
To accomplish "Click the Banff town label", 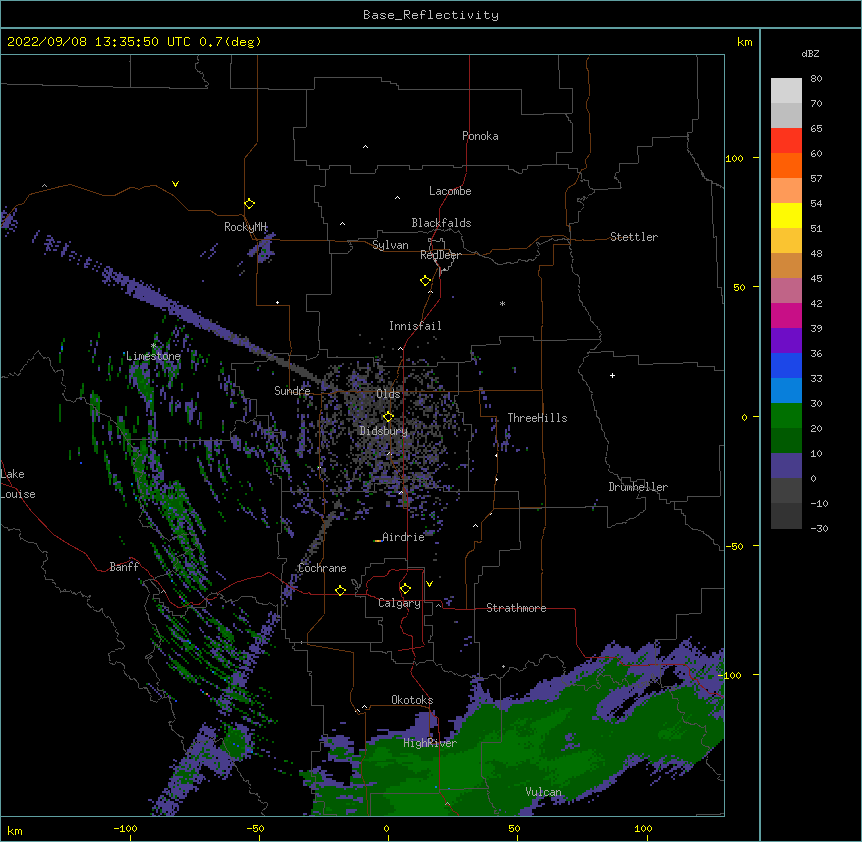I will [x=124, y=567].
